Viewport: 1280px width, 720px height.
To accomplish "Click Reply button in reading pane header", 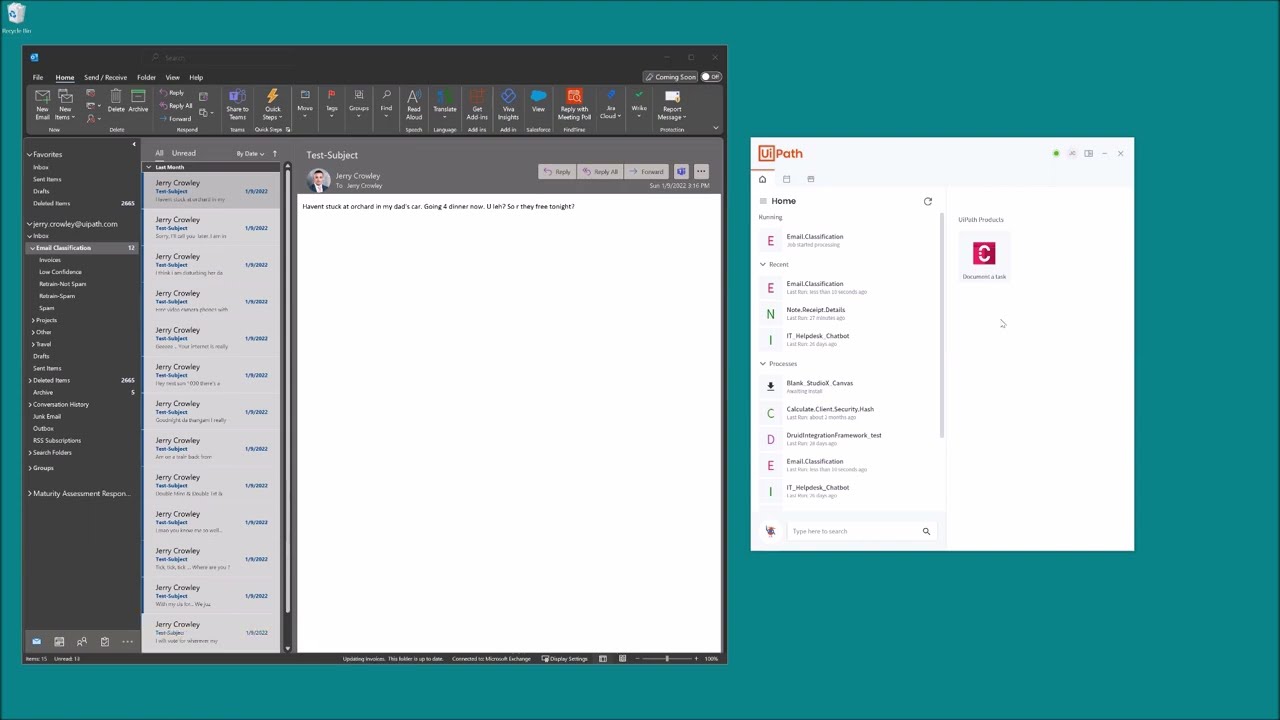I will point(557,172).
